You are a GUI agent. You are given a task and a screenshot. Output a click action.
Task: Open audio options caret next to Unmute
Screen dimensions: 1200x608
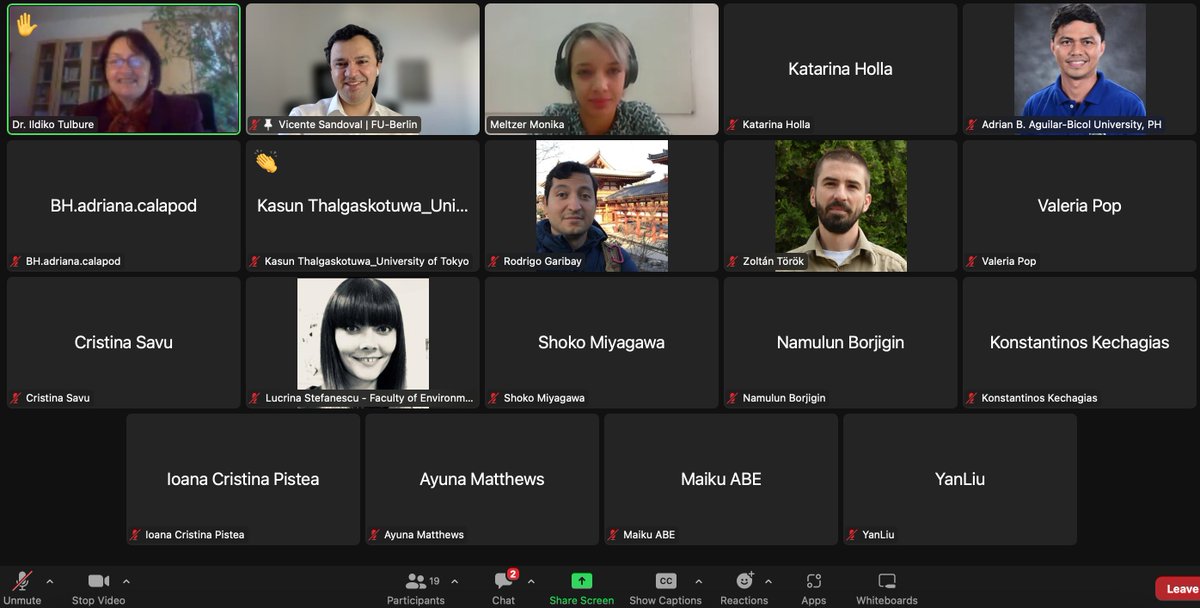point(49,581)
